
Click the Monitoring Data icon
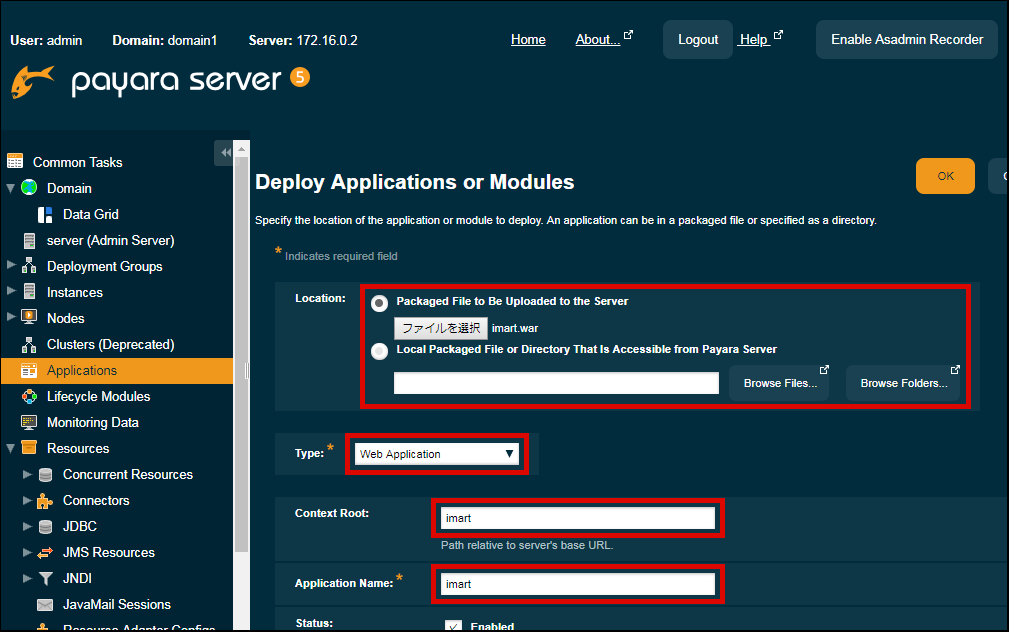pyautogui.click(x=29, y=422)
